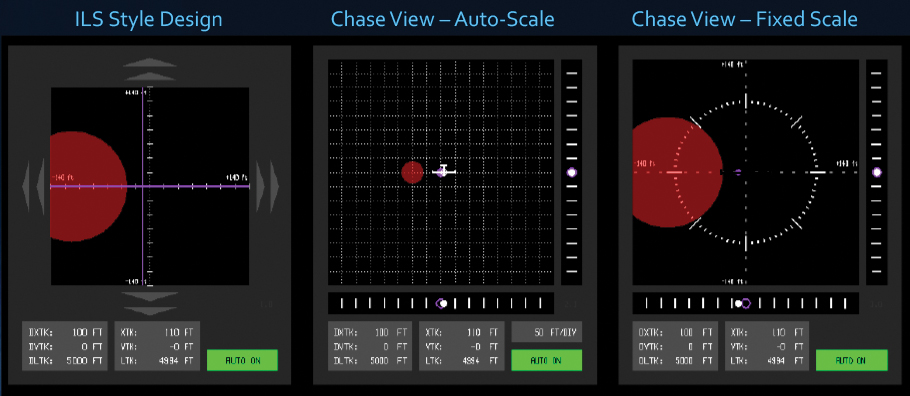Viewport: 910px width, 396px height.
Task: Click VTK -0 FT in the Fixed Scale panel
Action: [x=767, y=347]
